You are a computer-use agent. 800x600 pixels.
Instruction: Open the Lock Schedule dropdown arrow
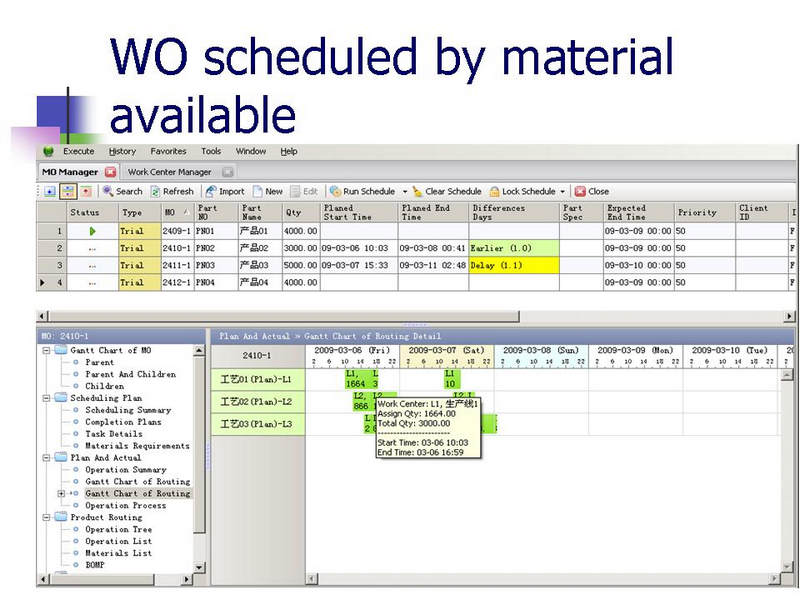(x=563, y=192)
